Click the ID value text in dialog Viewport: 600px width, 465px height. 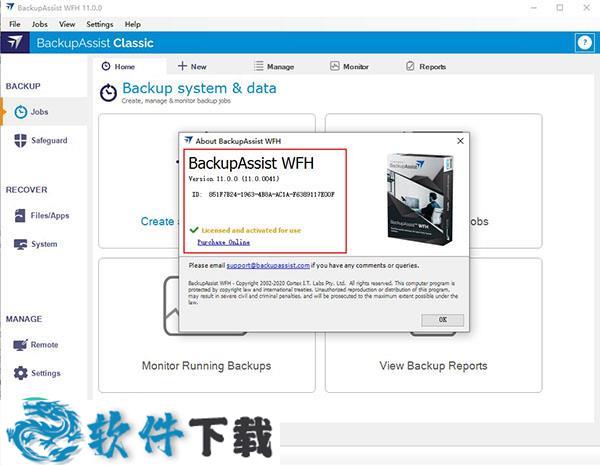click(272, 194)
